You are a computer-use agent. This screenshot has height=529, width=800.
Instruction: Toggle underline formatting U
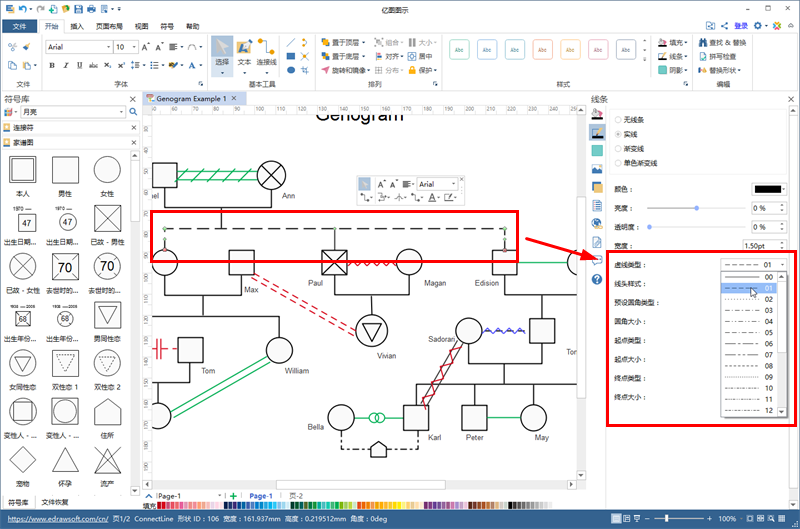click(x=79, y=65)
